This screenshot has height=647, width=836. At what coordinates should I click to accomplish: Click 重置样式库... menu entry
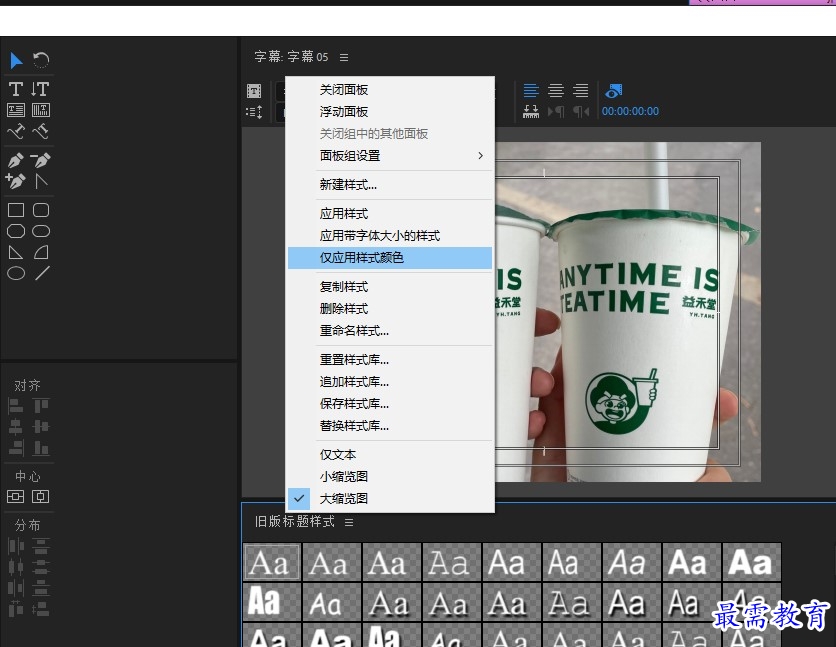pyautogui.click(x=390, y=360)
